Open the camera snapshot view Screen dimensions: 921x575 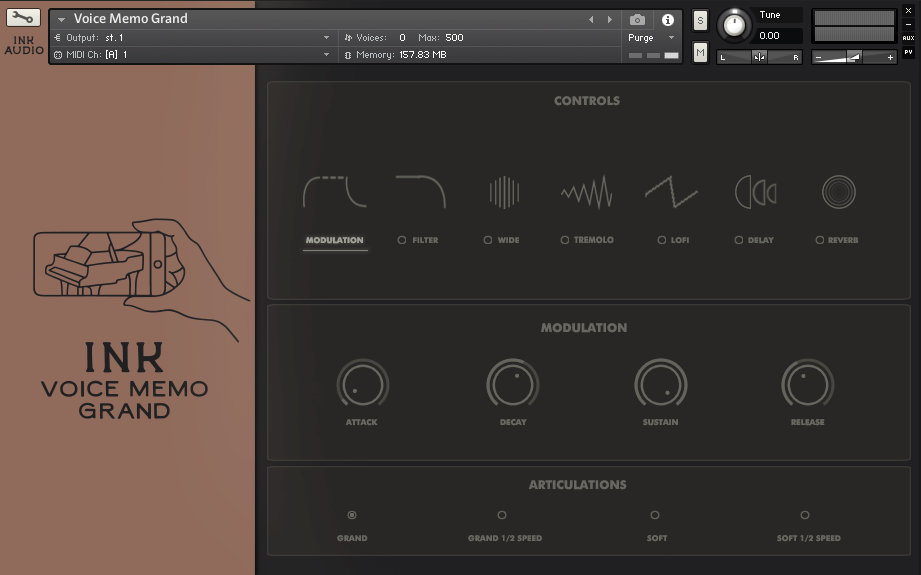[x=637, y=20]
